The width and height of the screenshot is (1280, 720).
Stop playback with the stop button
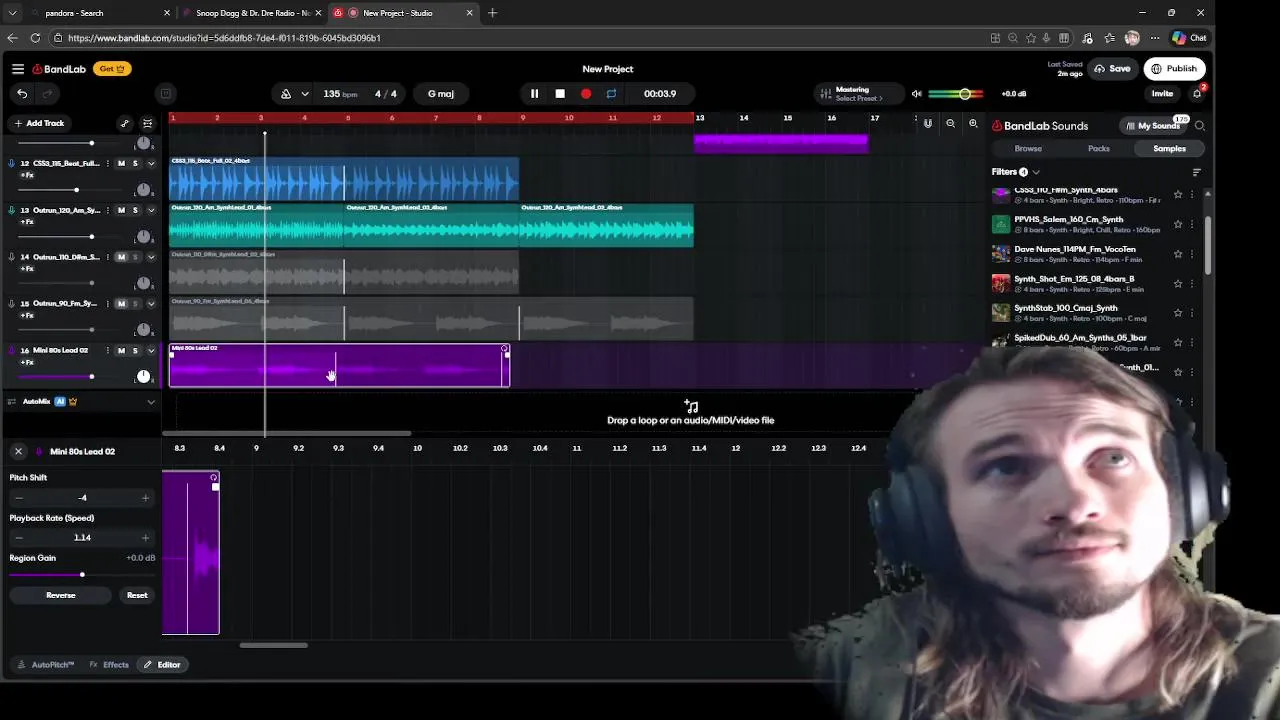coord(560,94)
